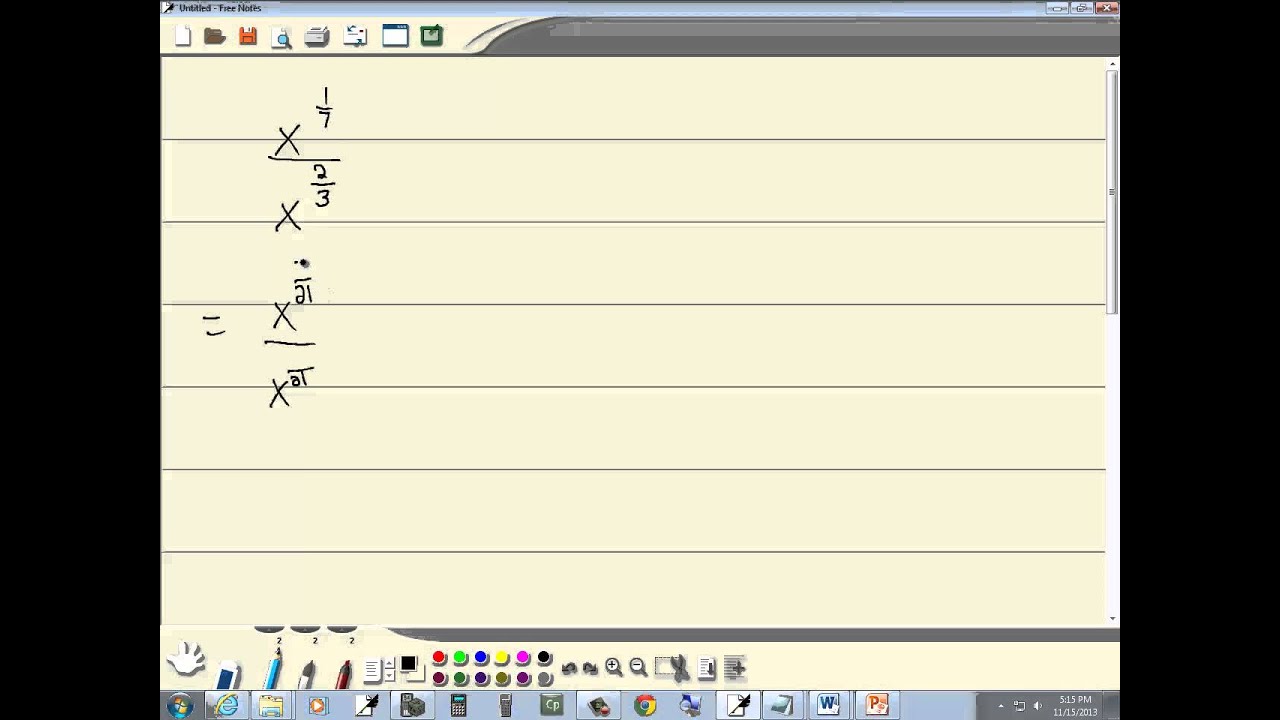Decrease value with the spinner down arrow
Screen dimensions: 1280x720
coord(389,675)
